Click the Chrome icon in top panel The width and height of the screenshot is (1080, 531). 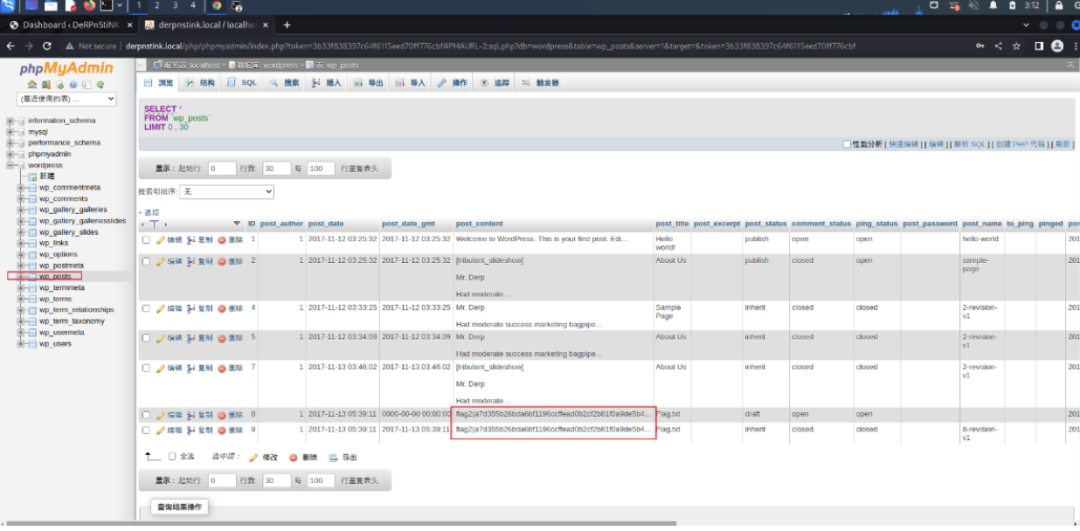217,6
